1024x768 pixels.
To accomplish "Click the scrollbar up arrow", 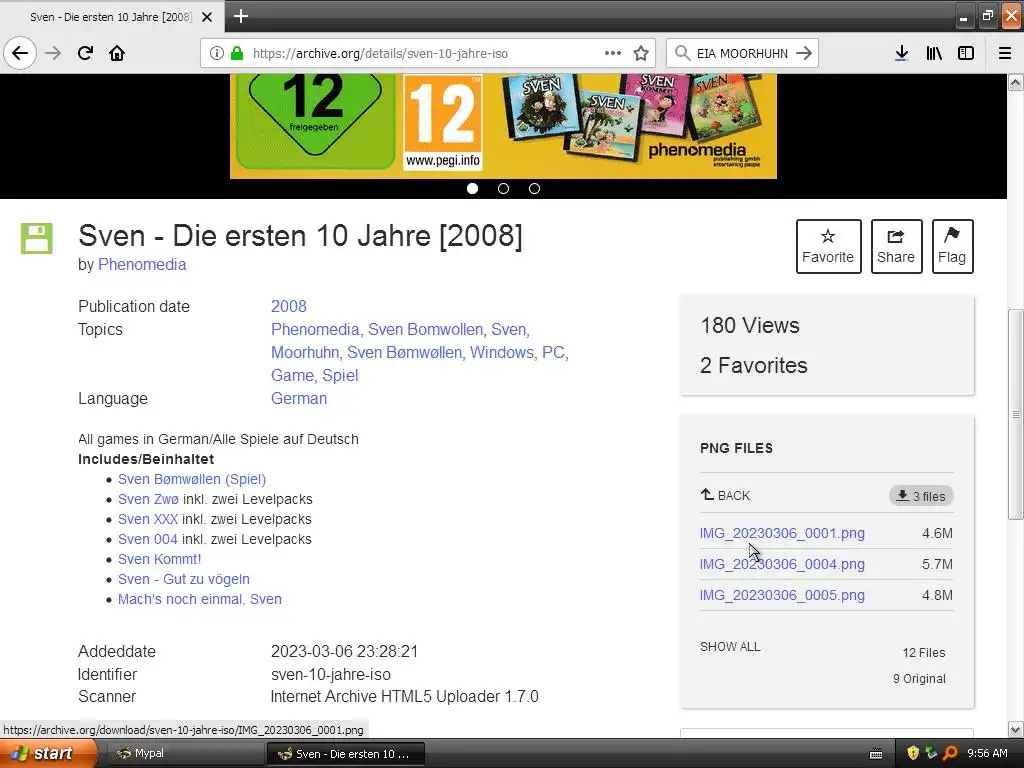I will pyautogui.click(x=1015, y=82).
